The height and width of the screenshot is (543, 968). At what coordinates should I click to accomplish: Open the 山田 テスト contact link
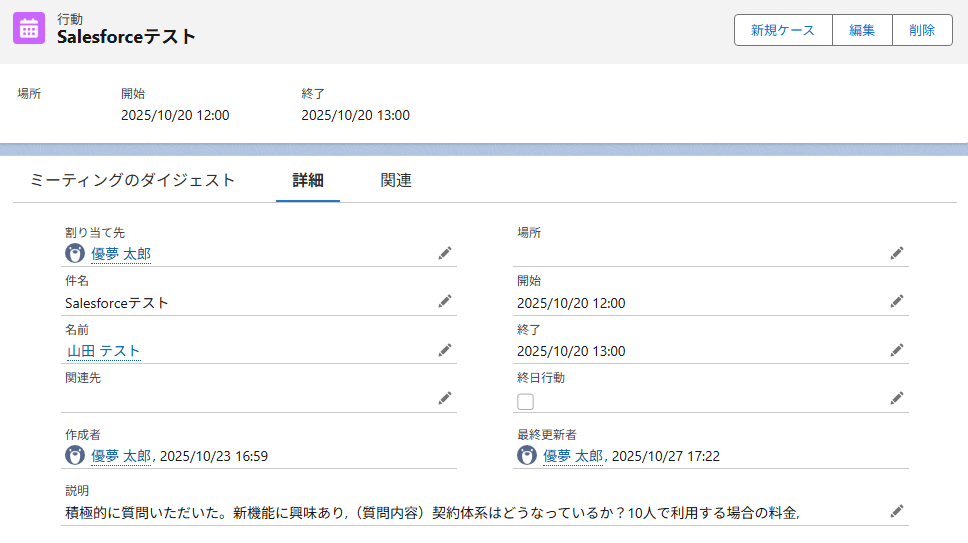tap(104, 351)
